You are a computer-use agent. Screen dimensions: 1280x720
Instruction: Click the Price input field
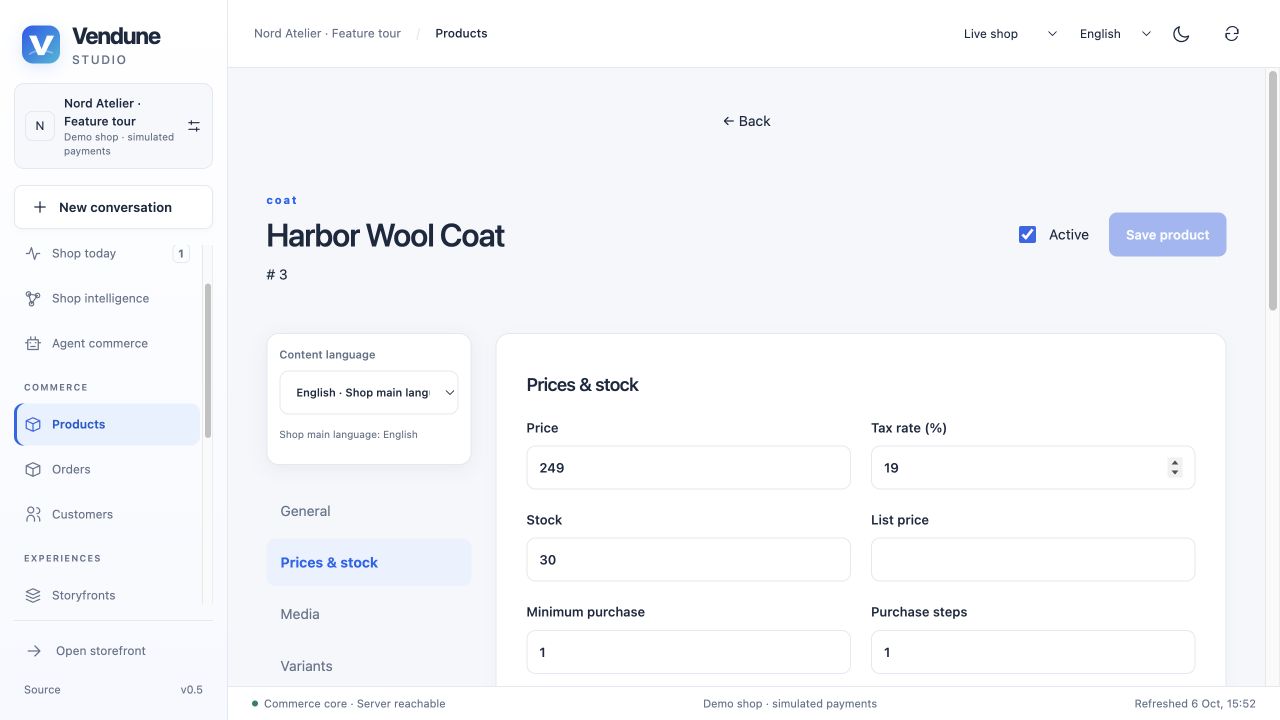(x=688, y=468)
